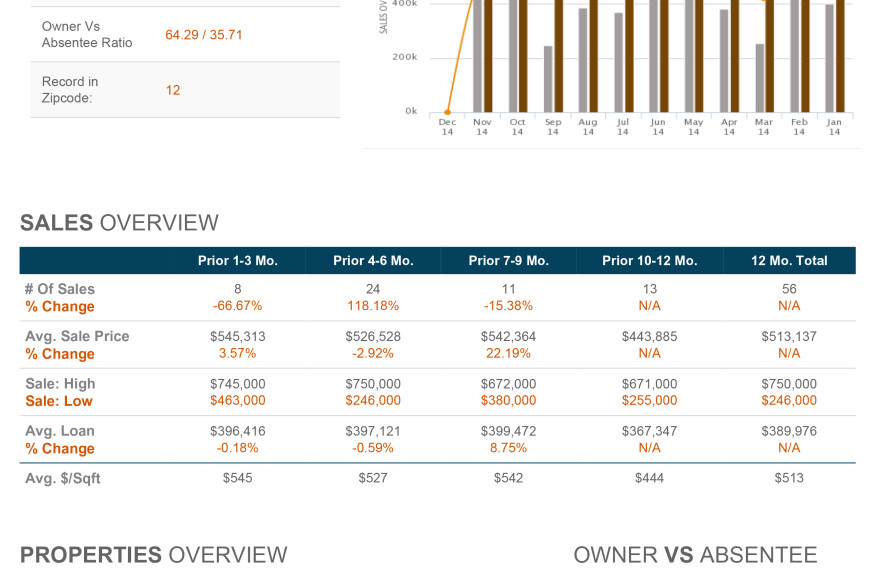Image resolution: width=870 pixels, height=576 pixels.
Task: Select the Avg. $/Sqft row label
Action: tap(64, 478)
